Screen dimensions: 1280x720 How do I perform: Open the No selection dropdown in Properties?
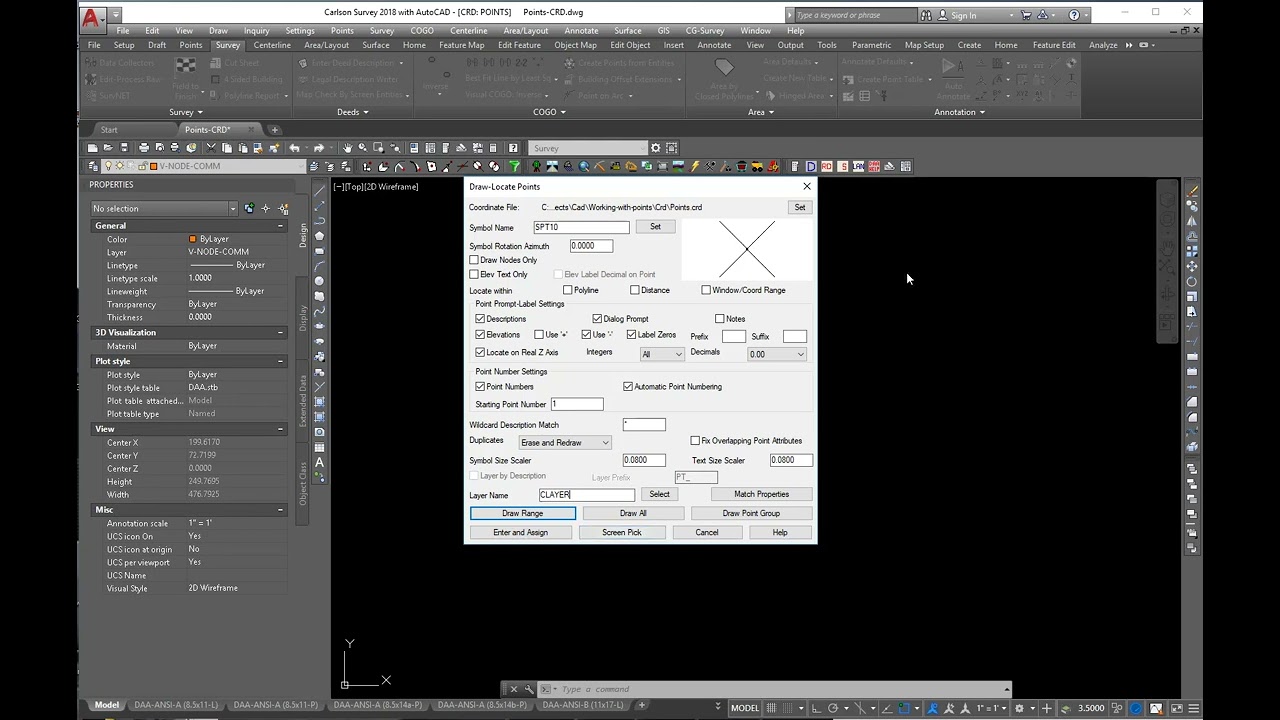(164, 208)
